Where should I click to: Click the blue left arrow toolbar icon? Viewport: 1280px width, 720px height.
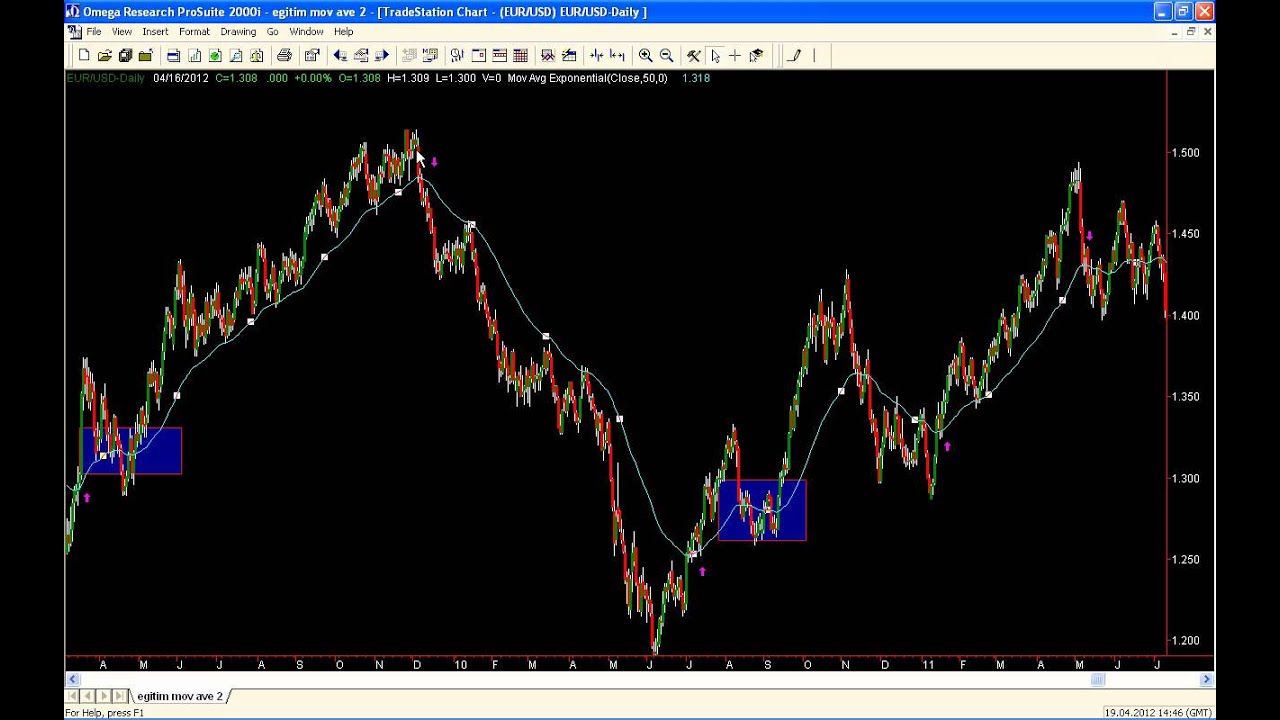[339, 56]
